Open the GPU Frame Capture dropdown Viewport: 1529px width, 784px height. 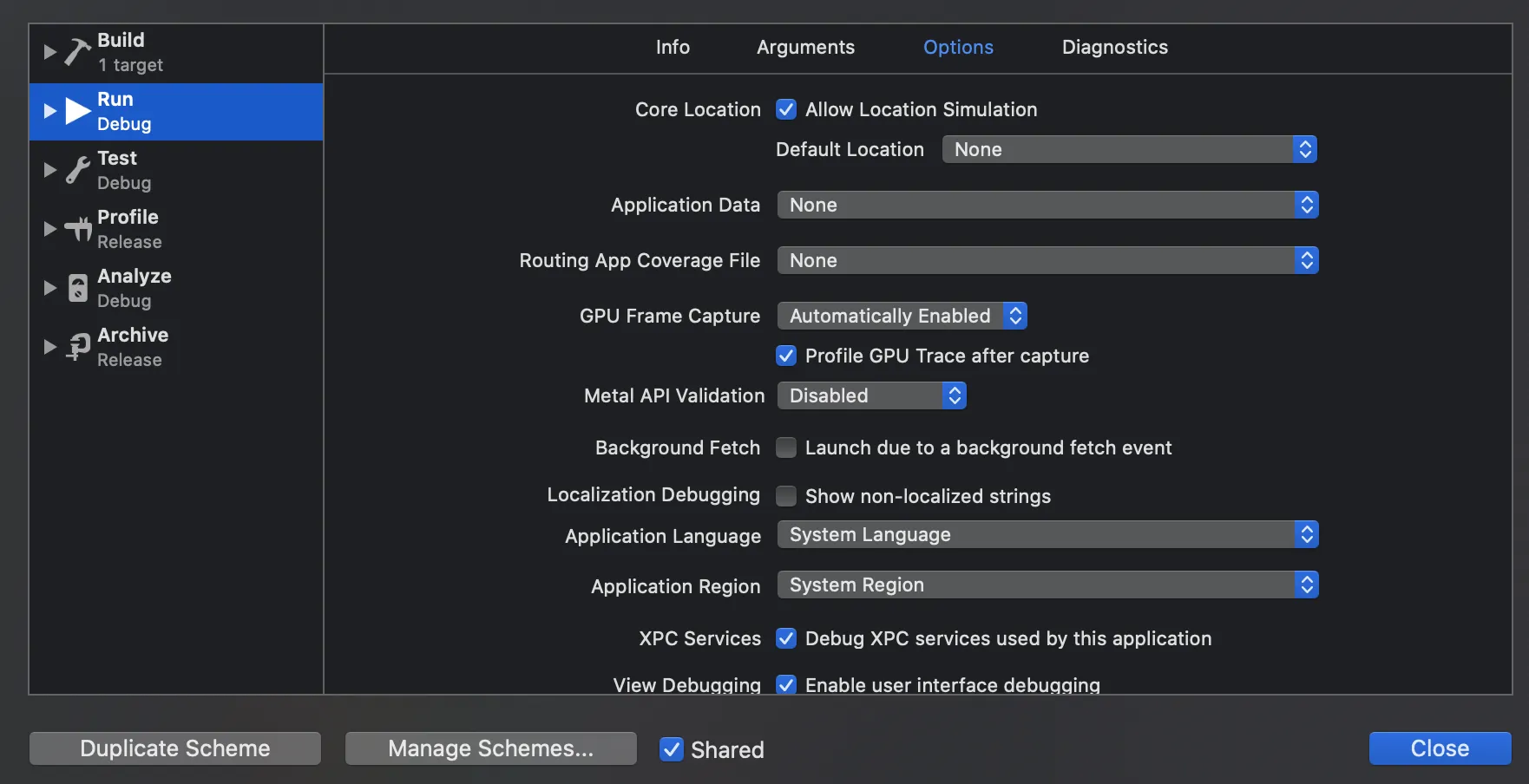[902, 316]
